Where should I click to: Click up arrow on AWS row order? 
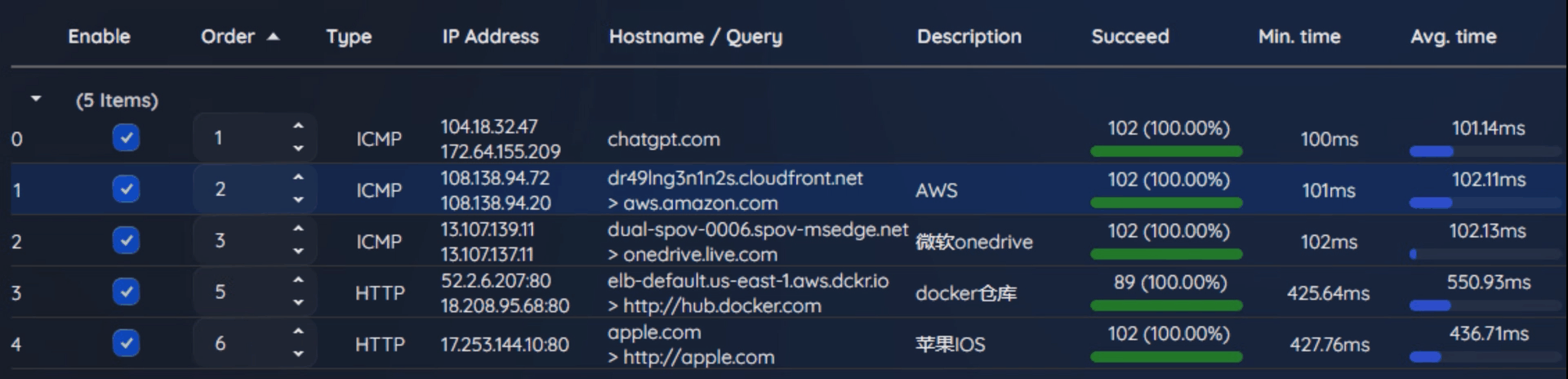[298, 178]
